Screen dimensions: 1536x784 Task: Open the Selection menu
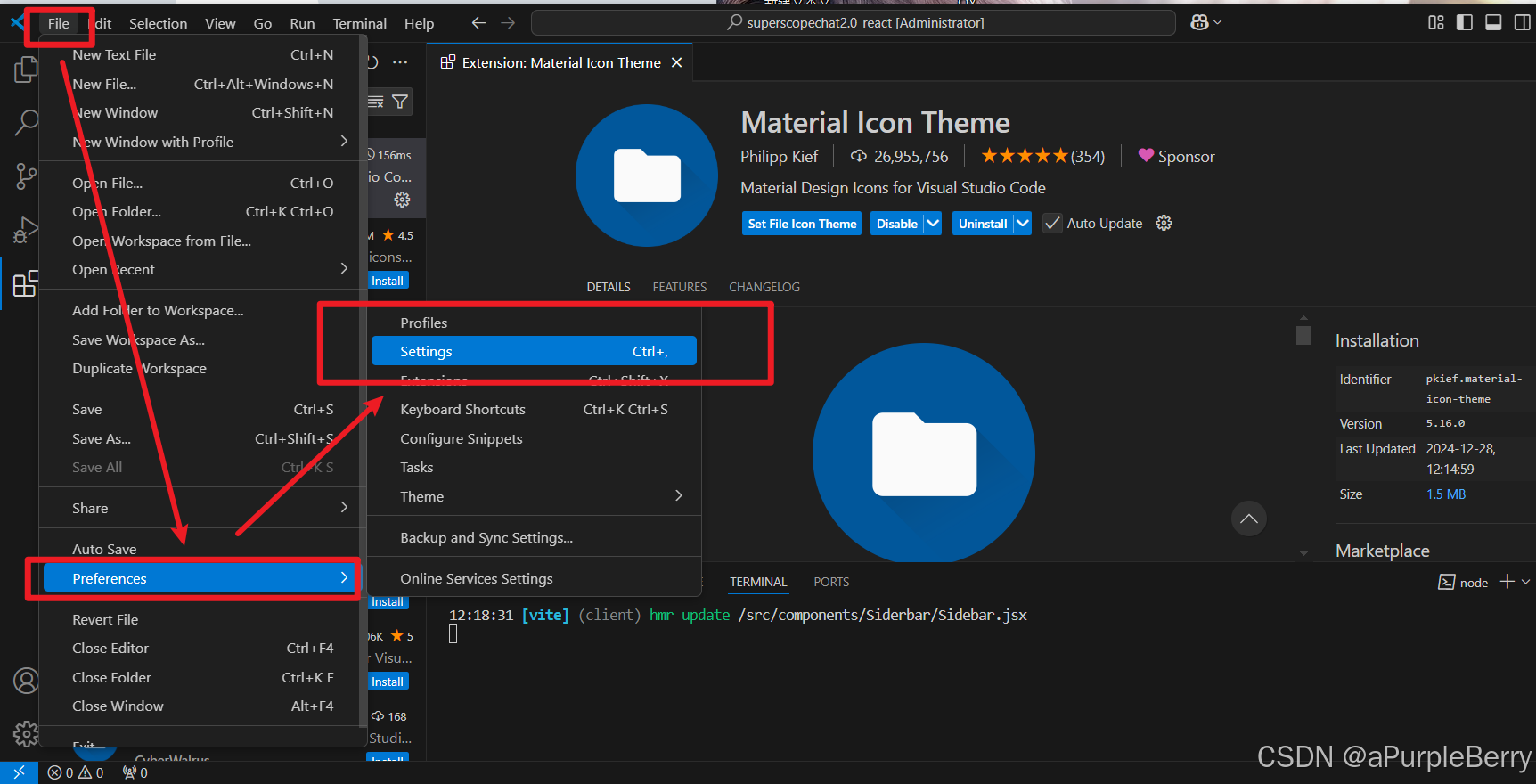158,23
